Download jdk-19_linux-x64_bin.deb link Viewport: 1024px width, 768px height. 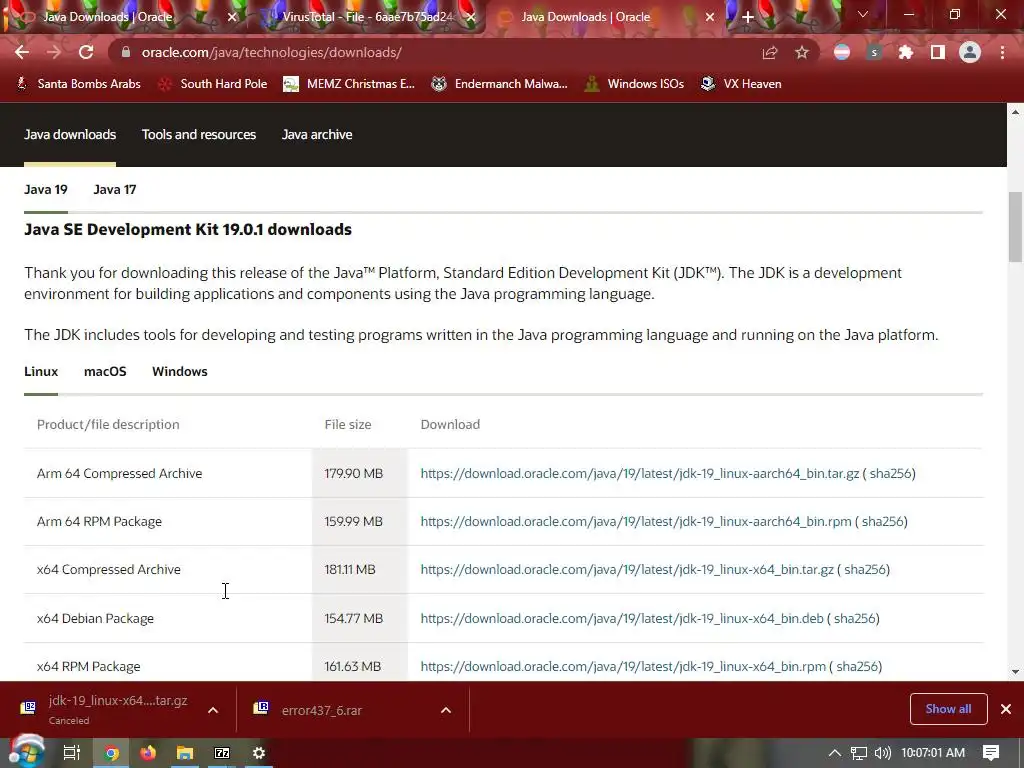pyautogui.click(x=622, y=618)
